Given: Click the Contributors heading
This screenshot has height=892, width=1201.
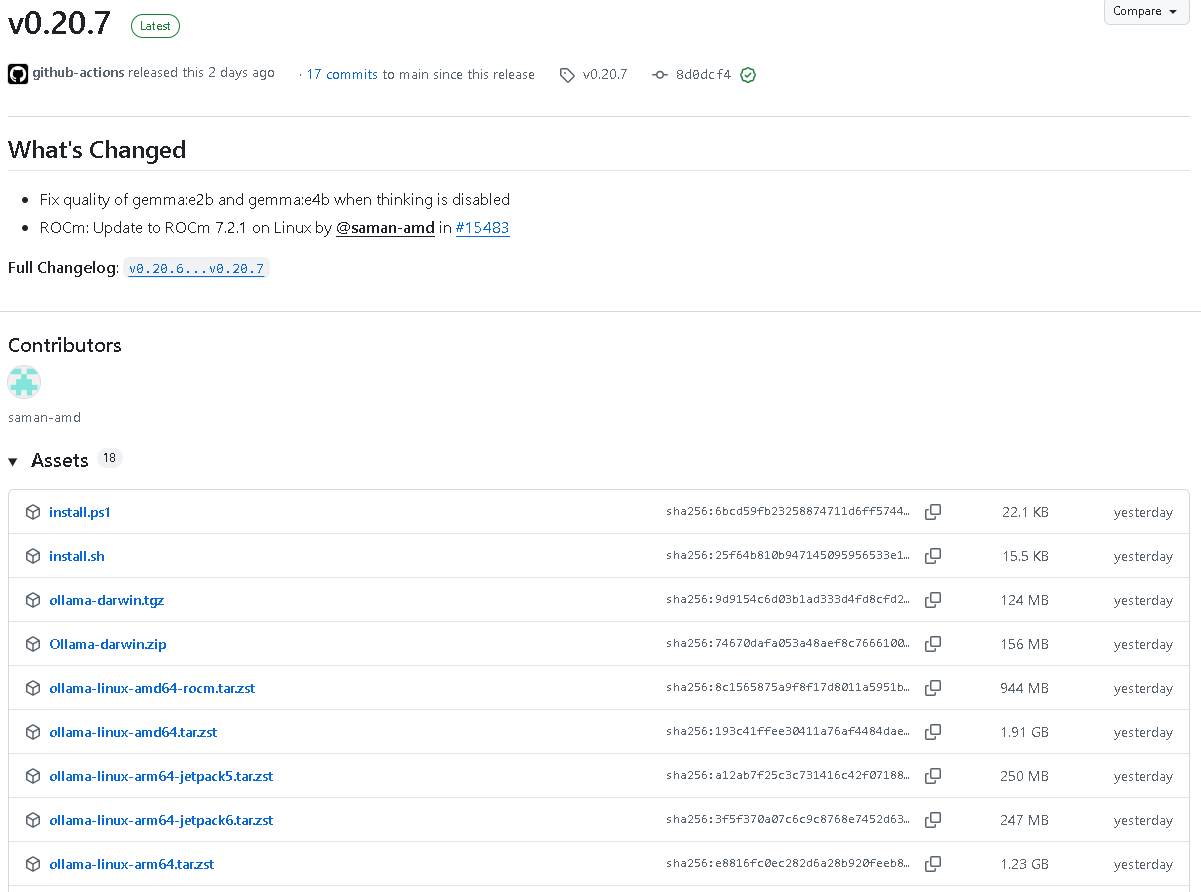Looking at the screenshot, I should pyautogui.click(x=65, y=345).
